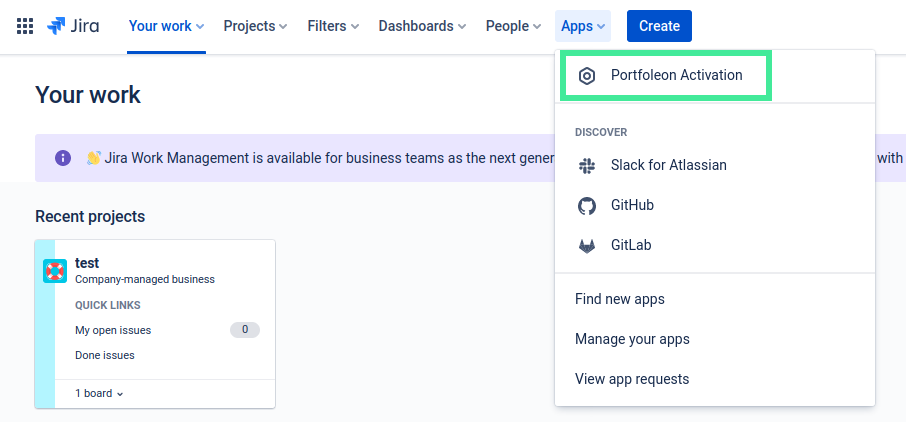906x422 pixels.
Task: Click the GitLab fox icon
Action: [x=587, y=246]
